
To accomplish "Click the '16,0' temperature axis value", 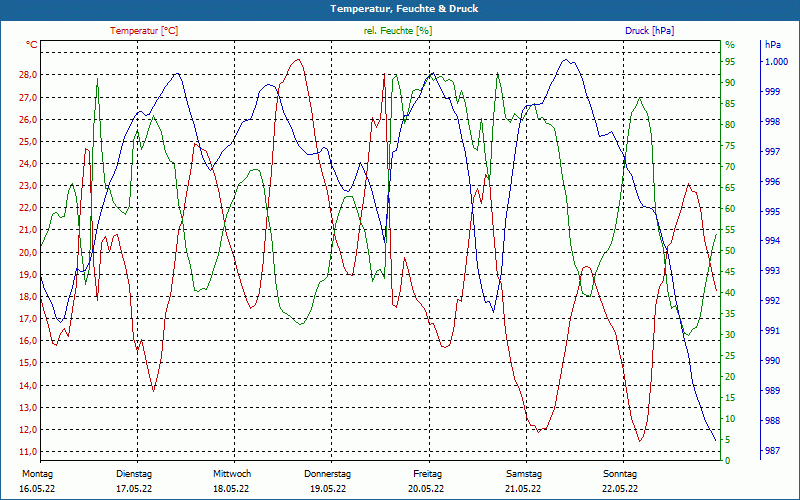I will (28, 341).
